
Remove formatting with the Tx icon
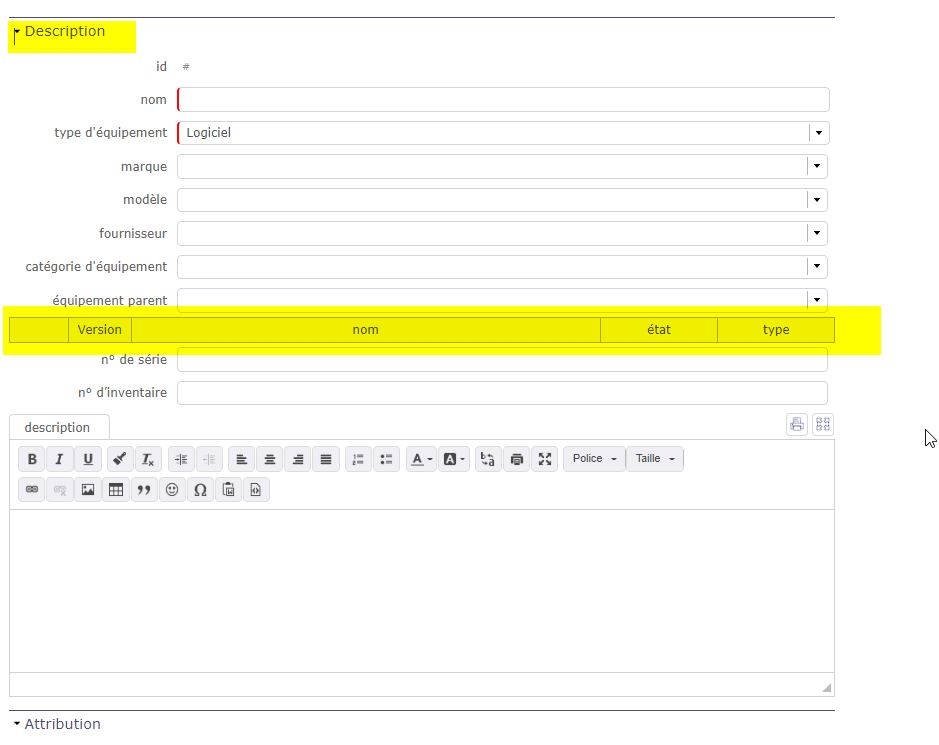pyautogui.click(x=148, y=459)
